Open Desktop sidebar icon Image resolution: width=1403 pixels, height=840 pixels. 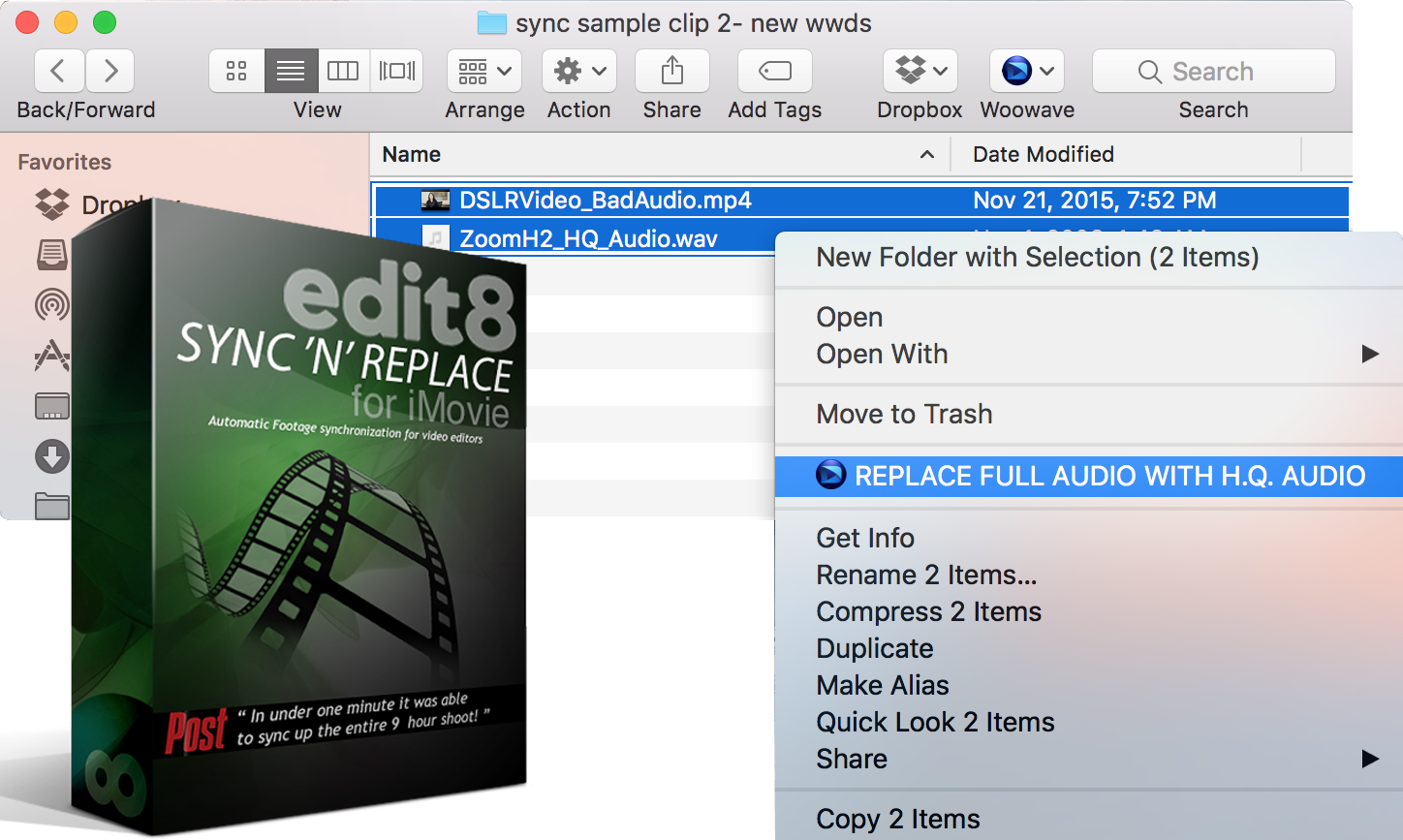point(52,406)
